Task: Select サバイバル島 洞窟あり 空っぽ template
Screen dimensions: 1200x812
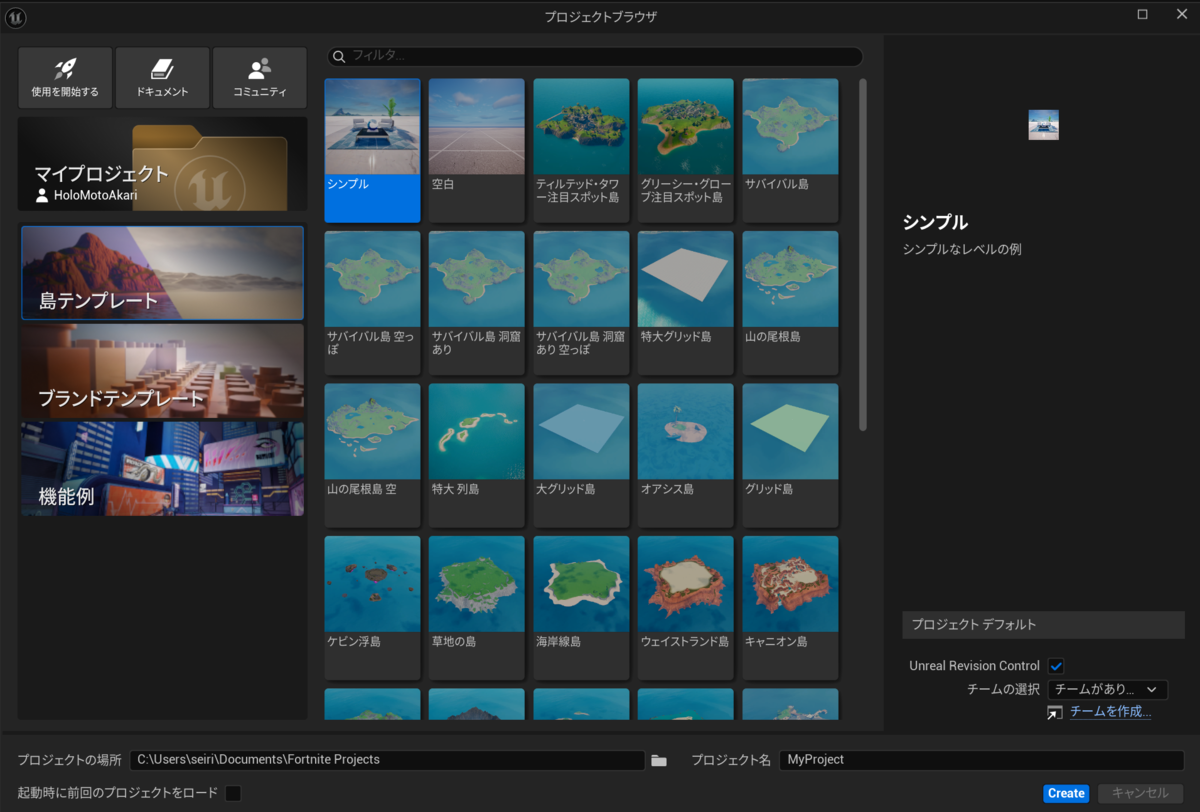Action: click(581, 303)
